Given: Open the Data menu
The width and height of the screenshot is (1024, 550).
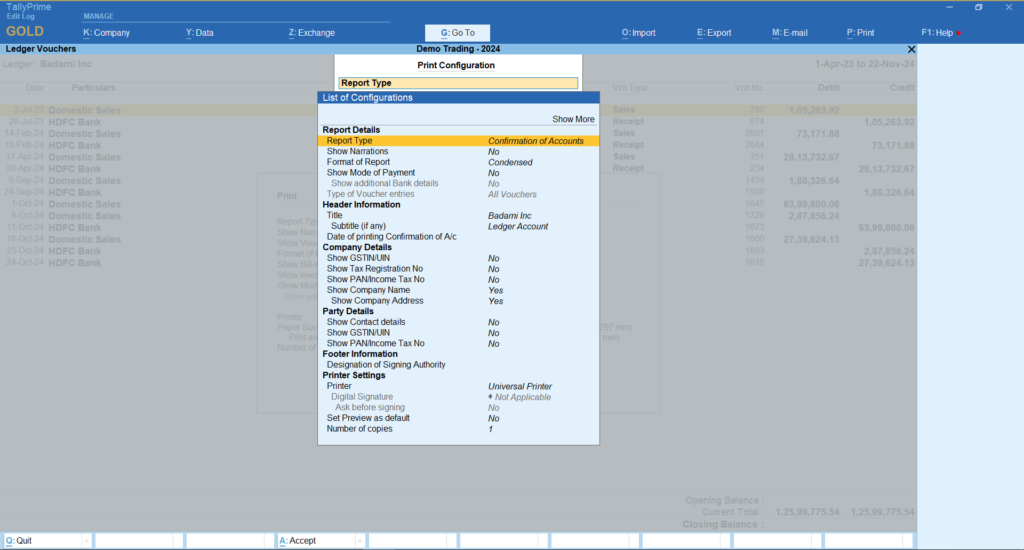Looking at the screenshot, I should (200, 33).
